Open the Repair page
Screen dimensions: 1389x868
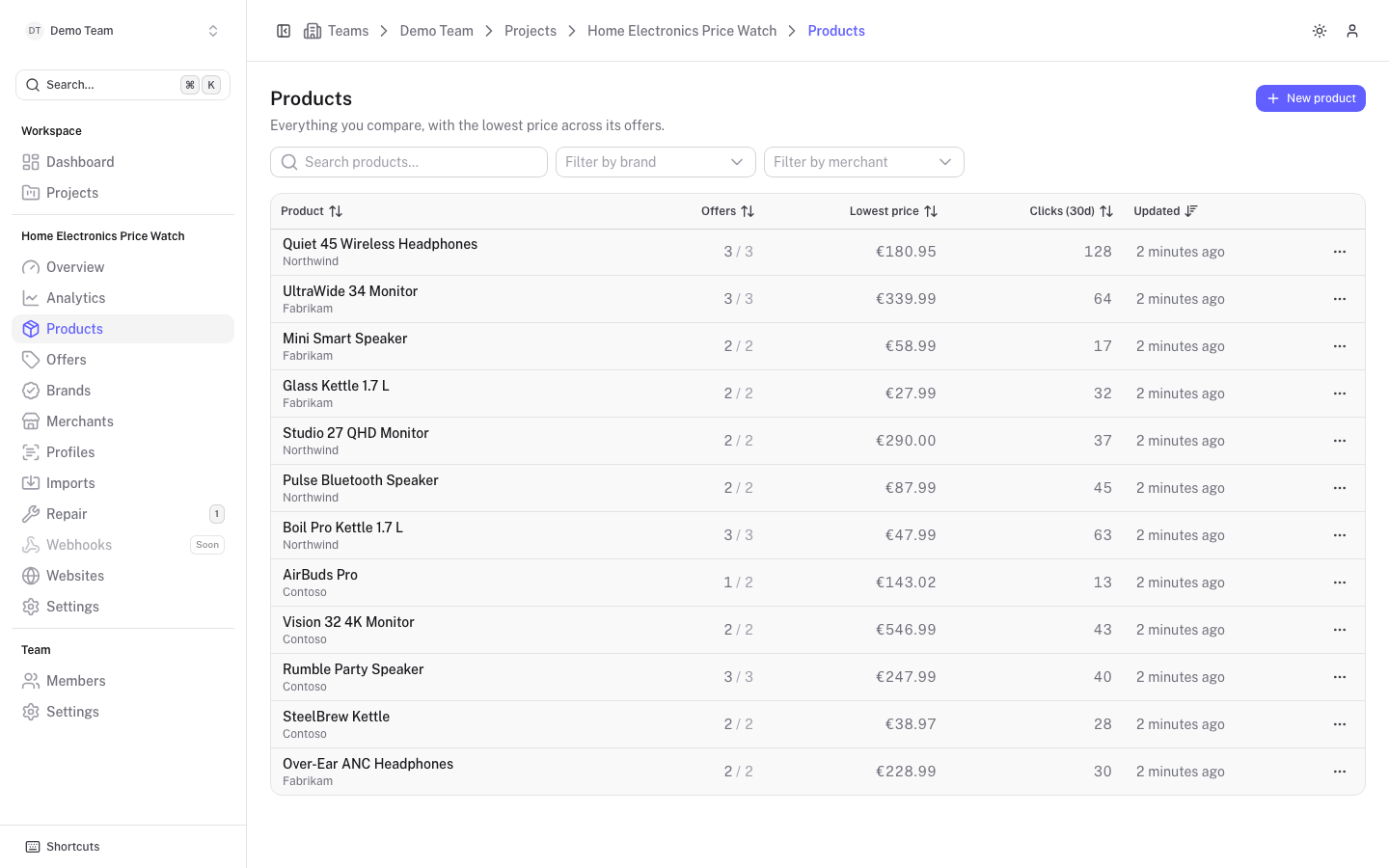pyautogui.click(x=123, y=514)
